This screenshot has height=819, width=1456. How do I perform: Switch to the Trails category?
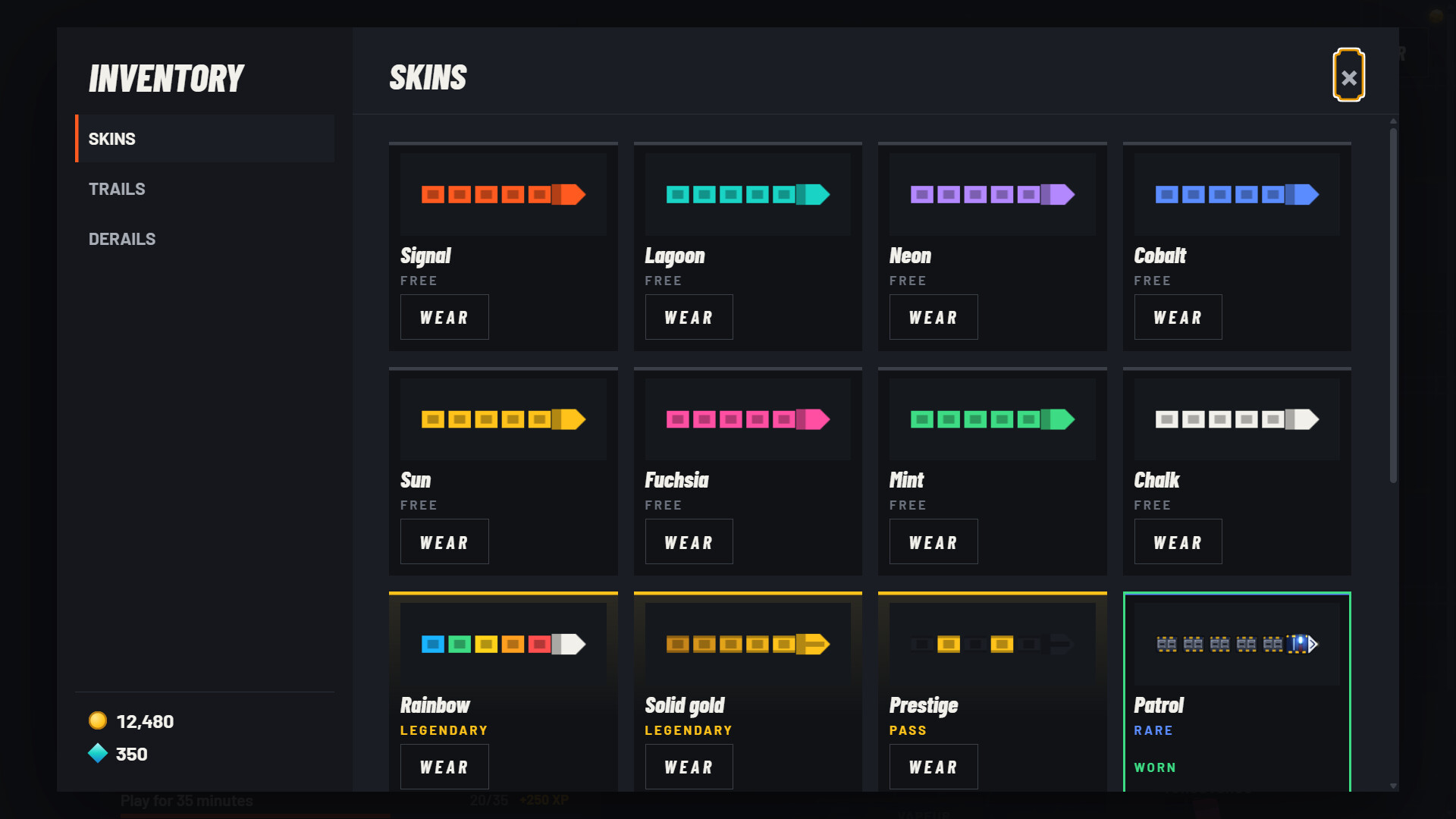pos(205,189)
